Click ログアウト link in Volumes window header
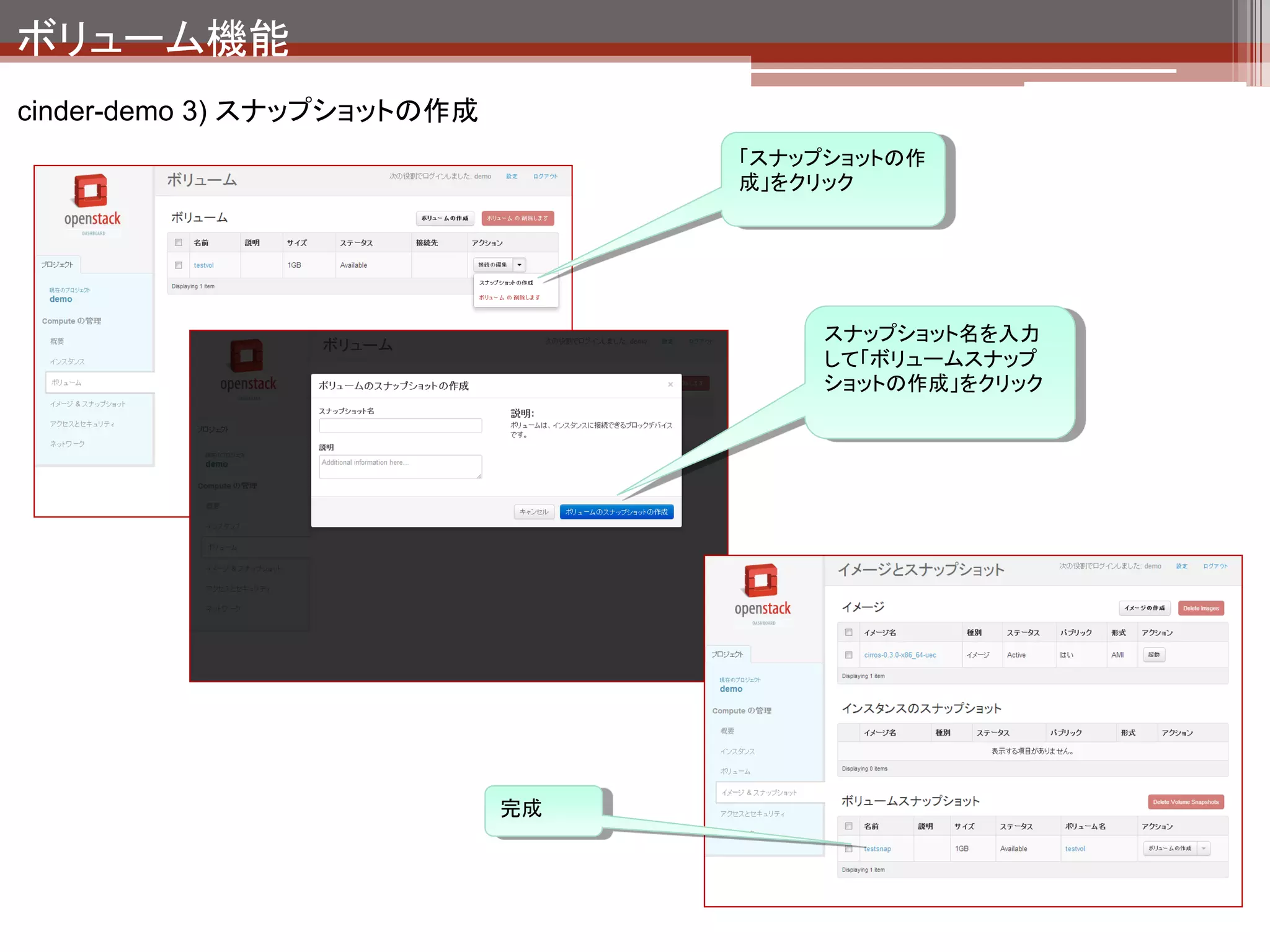The width and height of the screenshot is (1270, 952). 545,177
